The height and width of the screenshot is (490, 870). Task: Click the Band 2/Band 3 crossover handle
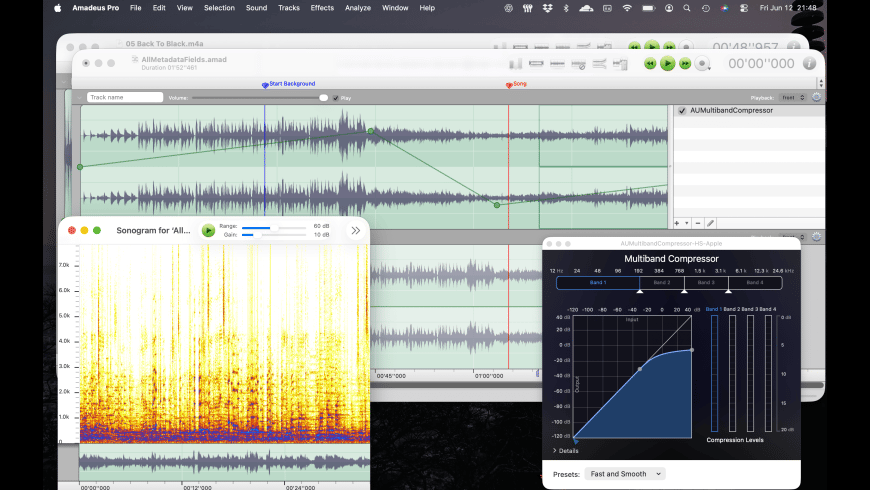684,291
